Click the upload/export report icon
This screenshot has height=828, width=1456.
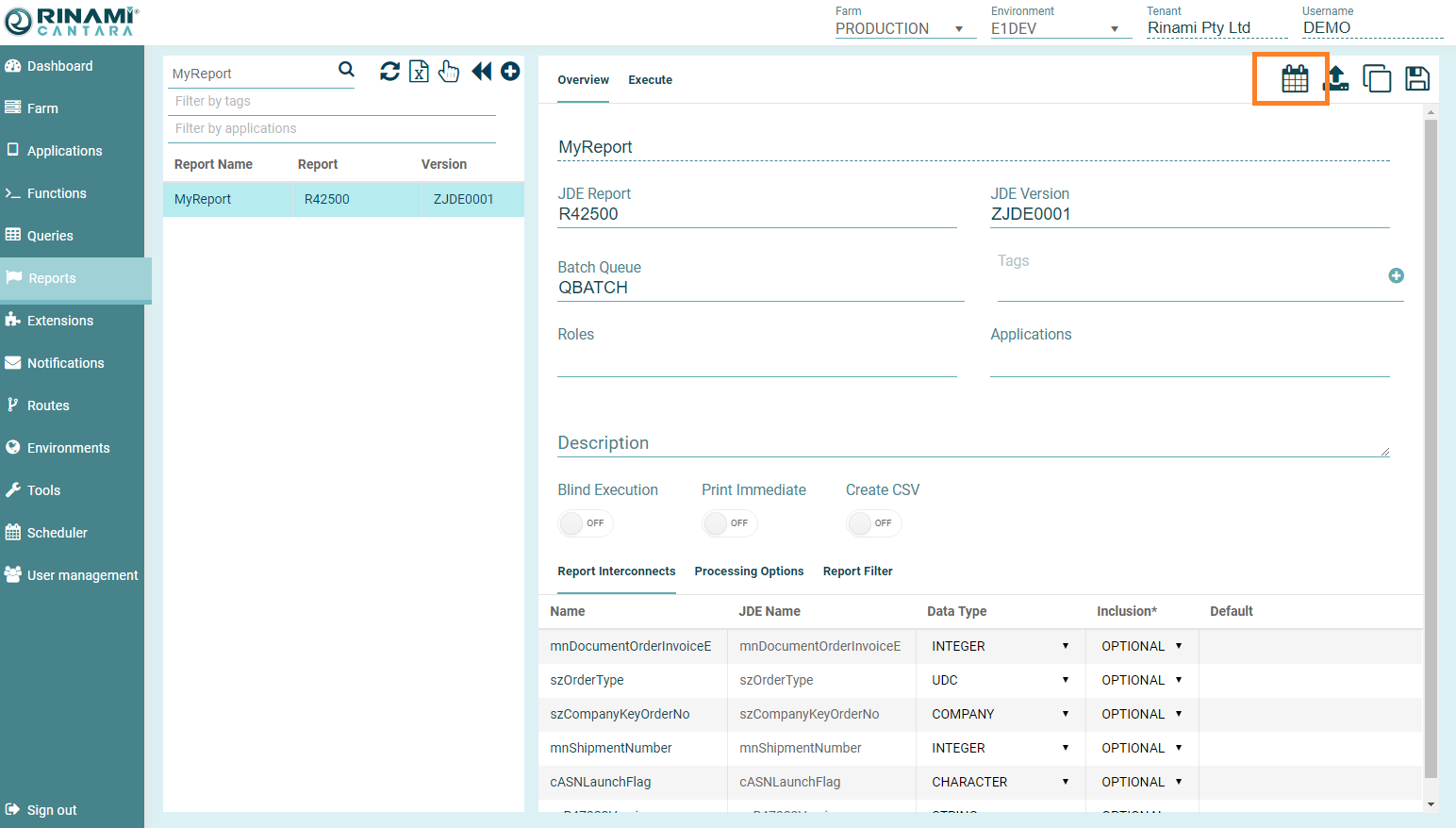coord(1336,78)
